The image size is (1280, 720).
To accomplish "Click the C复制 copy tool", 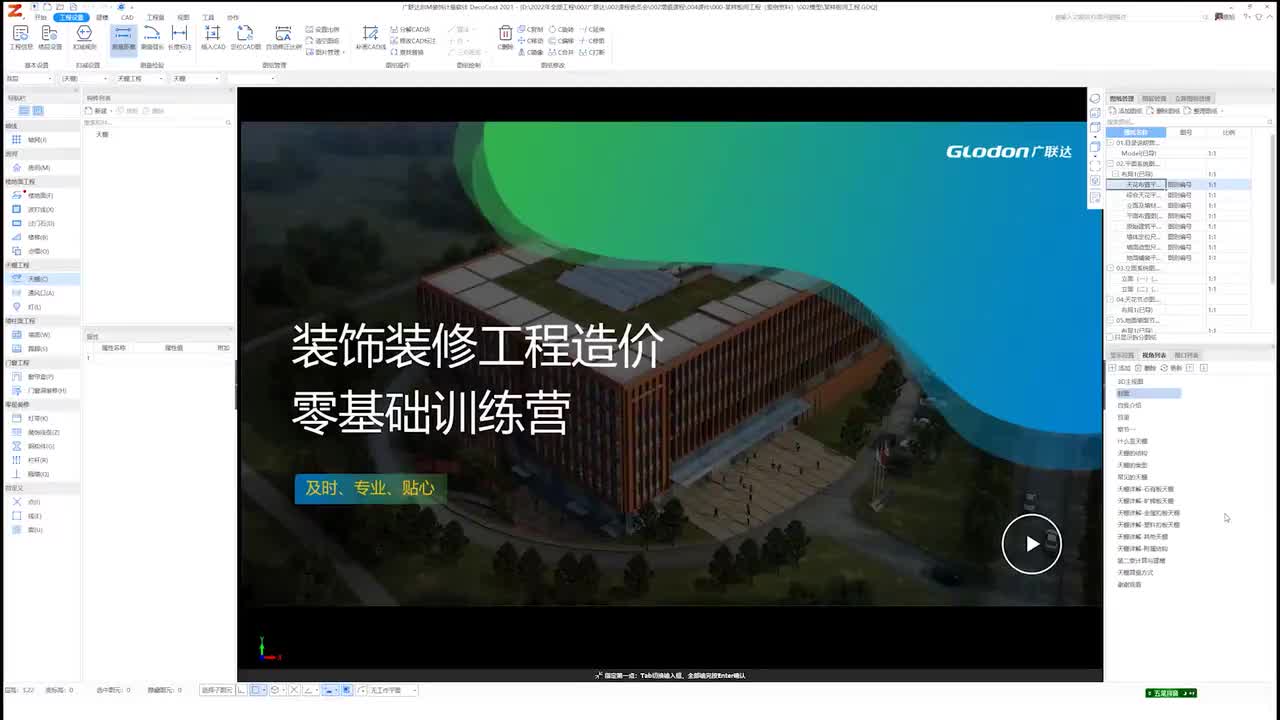I will (532, 30).
